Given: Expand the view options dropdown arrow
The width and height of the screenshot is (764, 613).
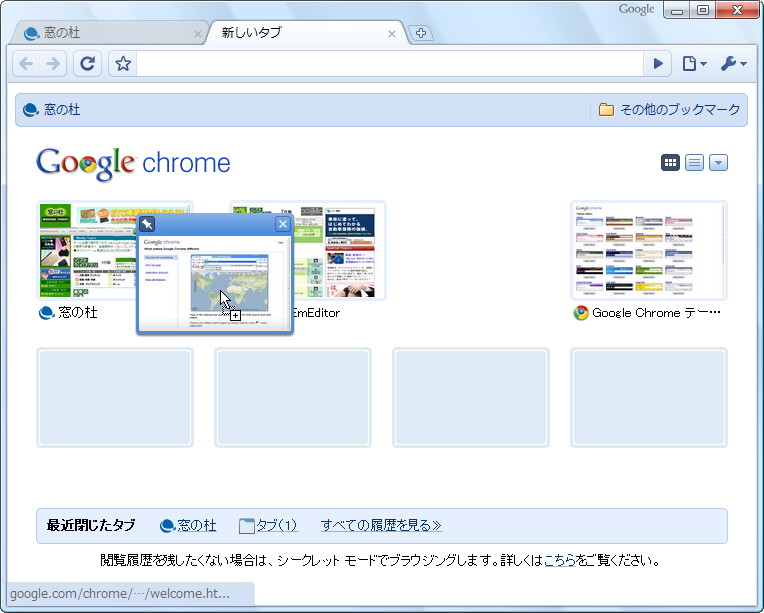Looking at the screenshot, I should pos(718,162).
